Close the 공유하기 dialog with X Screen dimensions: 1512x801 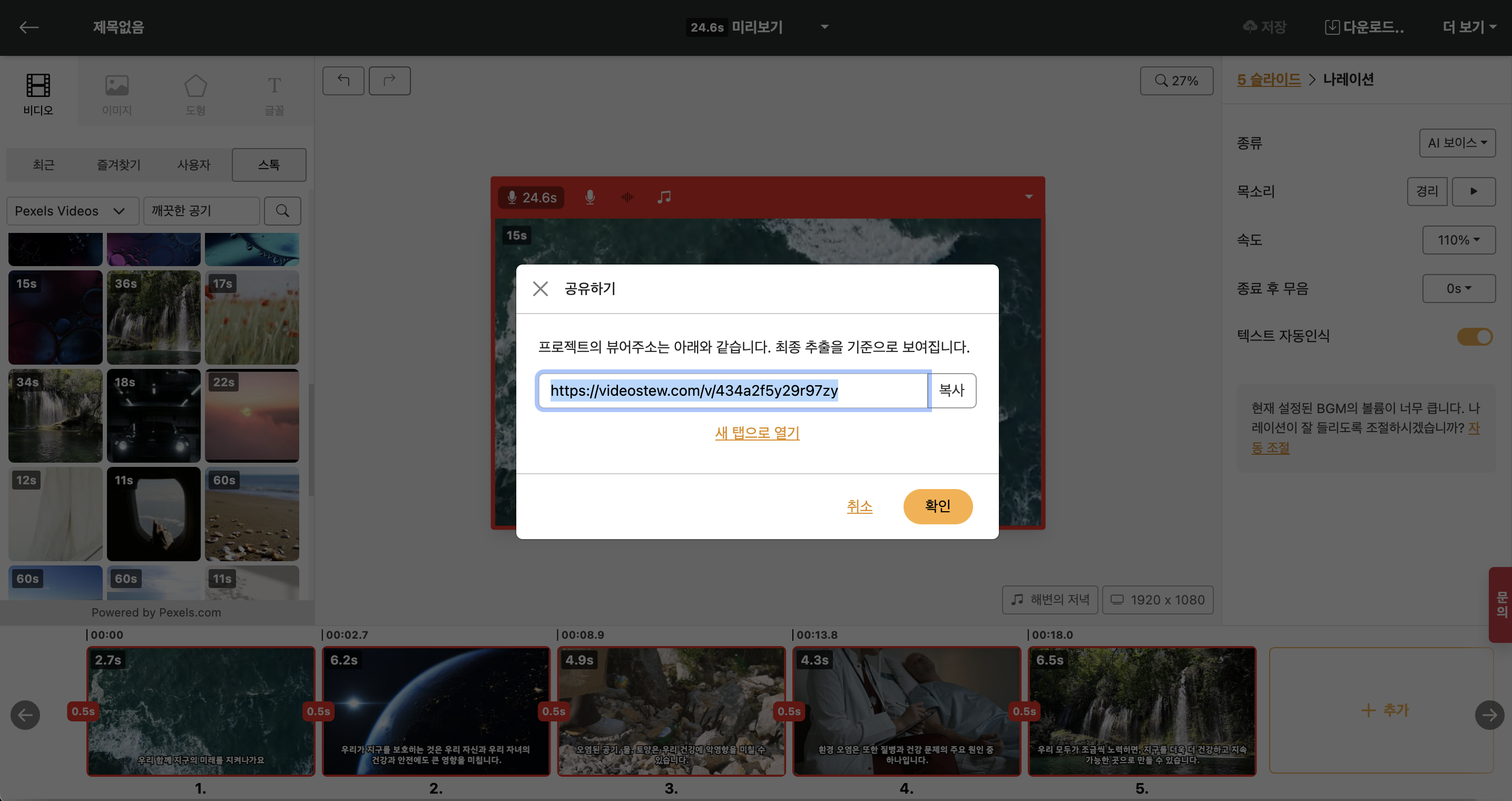[540, 288]
